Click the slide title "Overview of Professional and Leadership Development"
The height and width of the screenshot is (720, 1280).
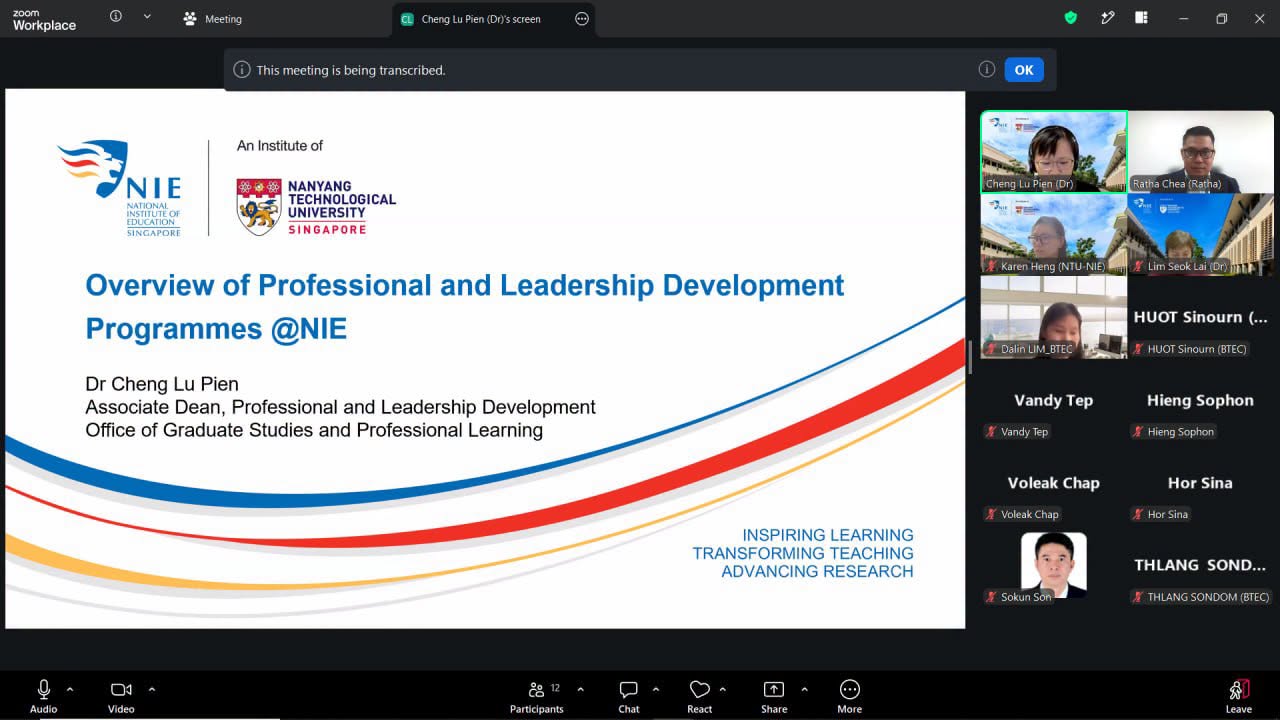pos(465,285)
